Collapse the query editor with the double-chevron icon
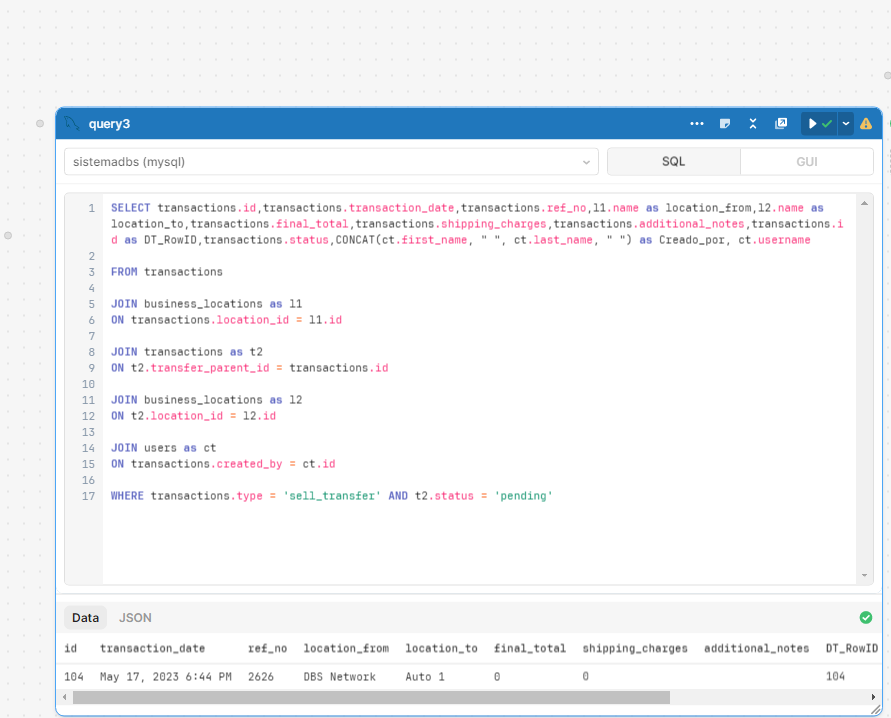Viewport: 891px width, 718px height. click(x=752, y=123)
